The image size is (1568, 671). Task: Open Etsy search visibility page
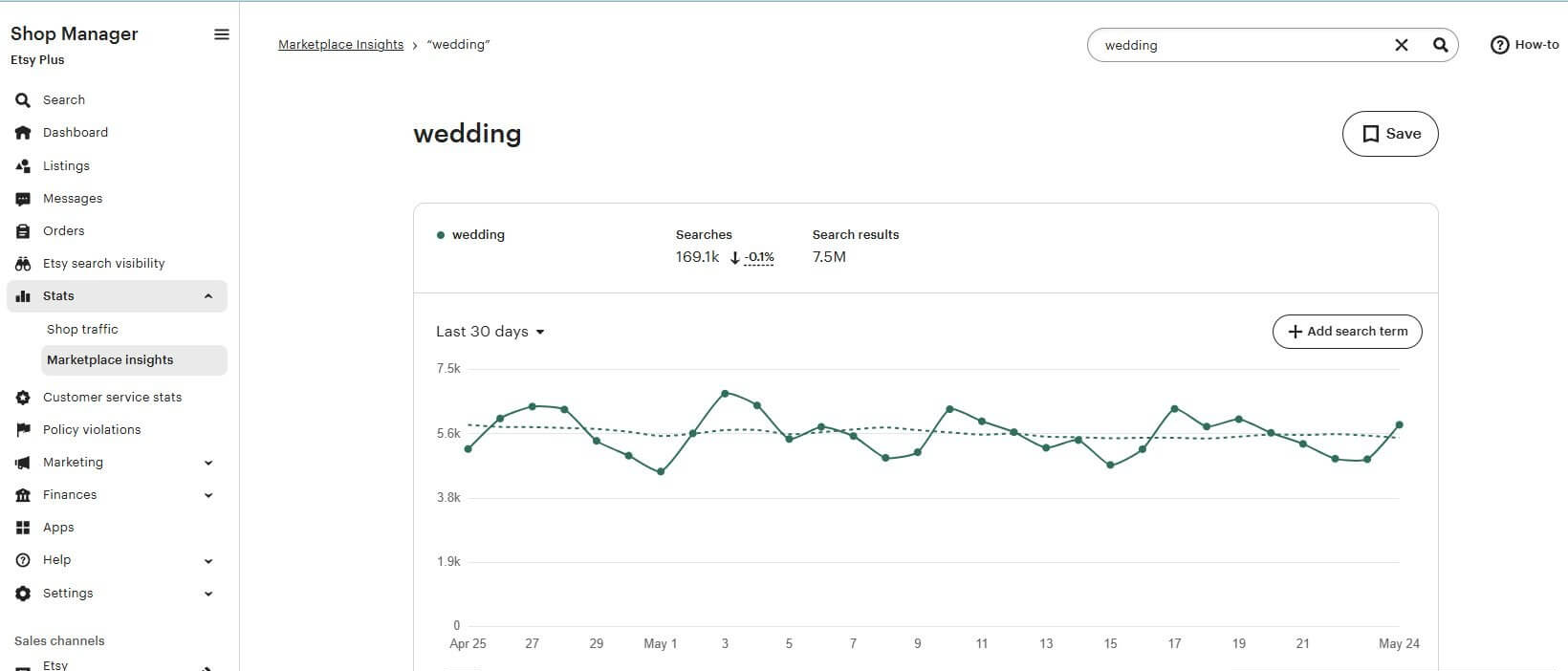tap(103, 264)
